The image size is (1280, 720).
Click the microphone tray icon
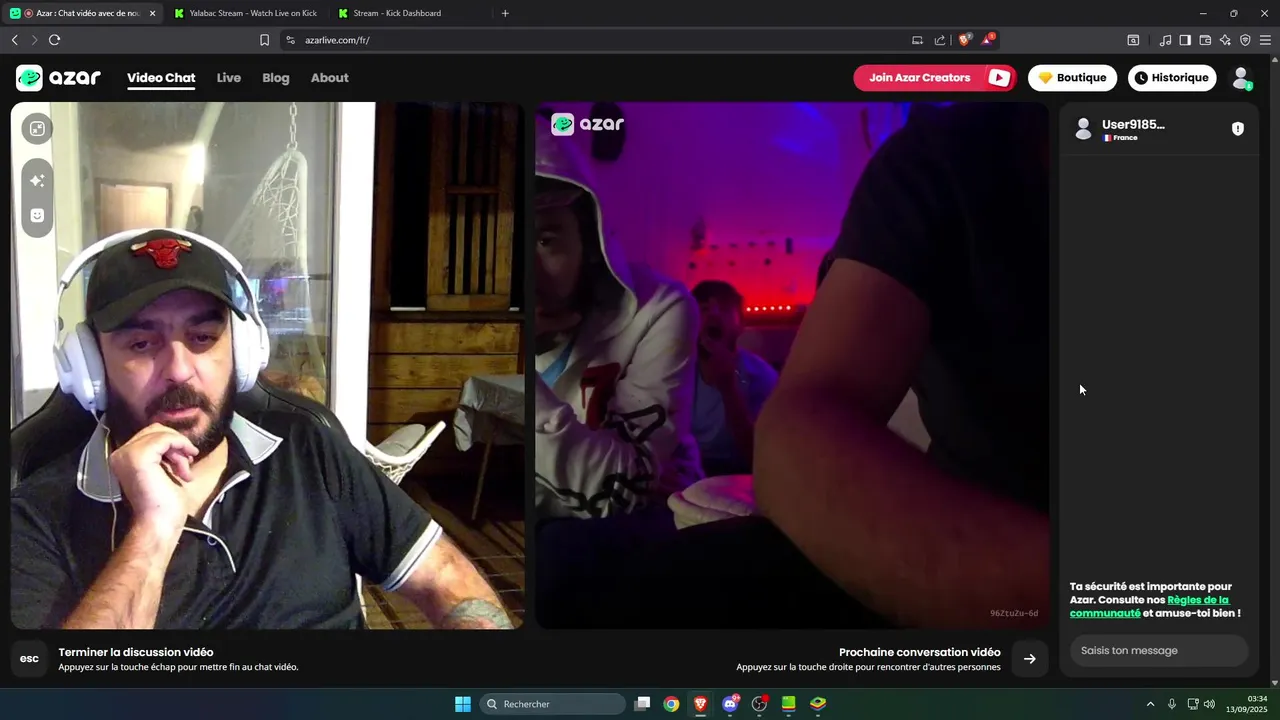tap(1172, 704)
